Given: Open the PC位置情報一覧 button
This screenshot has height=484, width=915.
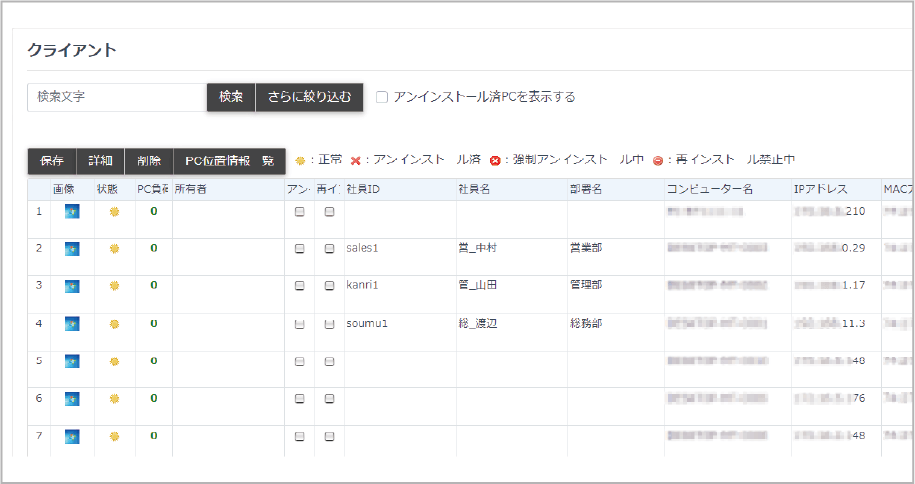Looking at the screenshot, I should [x=229, y=161].
